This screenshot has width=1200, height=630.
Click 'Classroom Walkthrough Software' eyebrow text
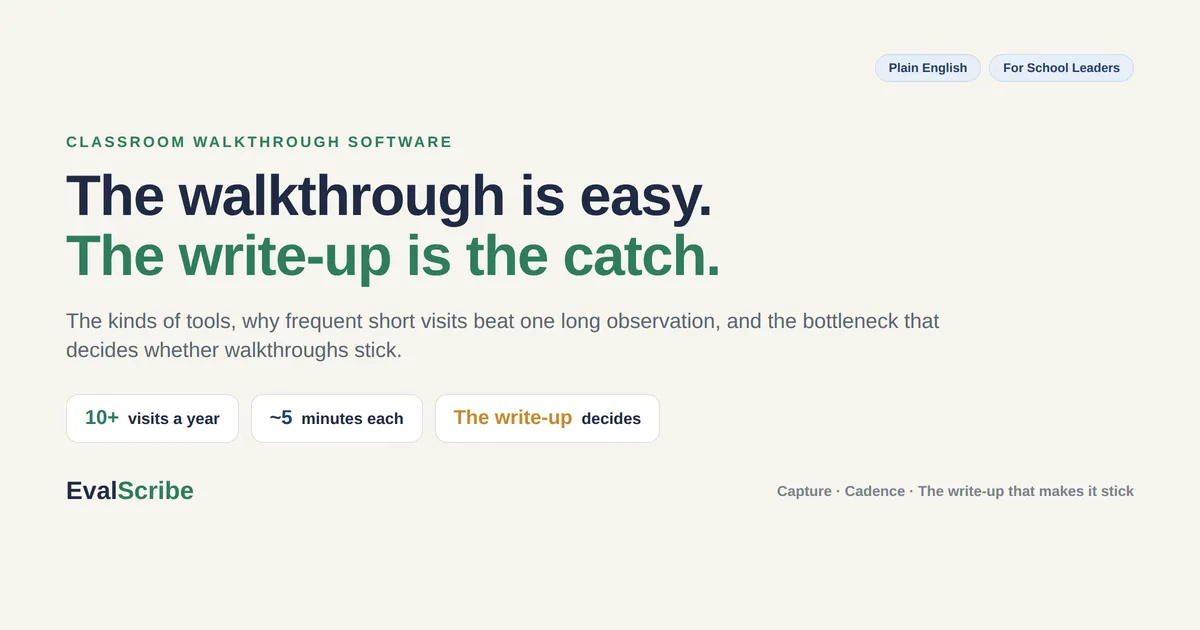tap(259, 142)
